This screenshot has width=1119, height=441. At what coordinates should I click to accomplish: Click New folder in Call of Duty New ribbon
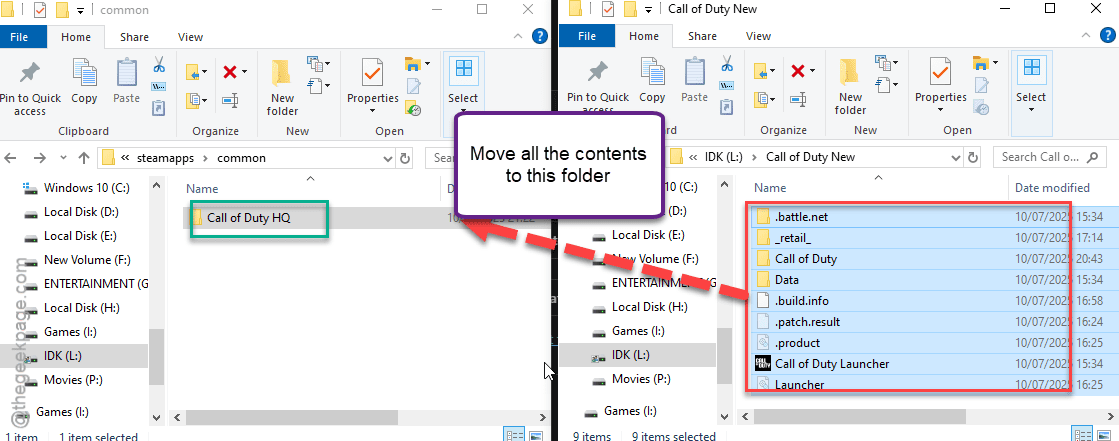coord(850,86)
